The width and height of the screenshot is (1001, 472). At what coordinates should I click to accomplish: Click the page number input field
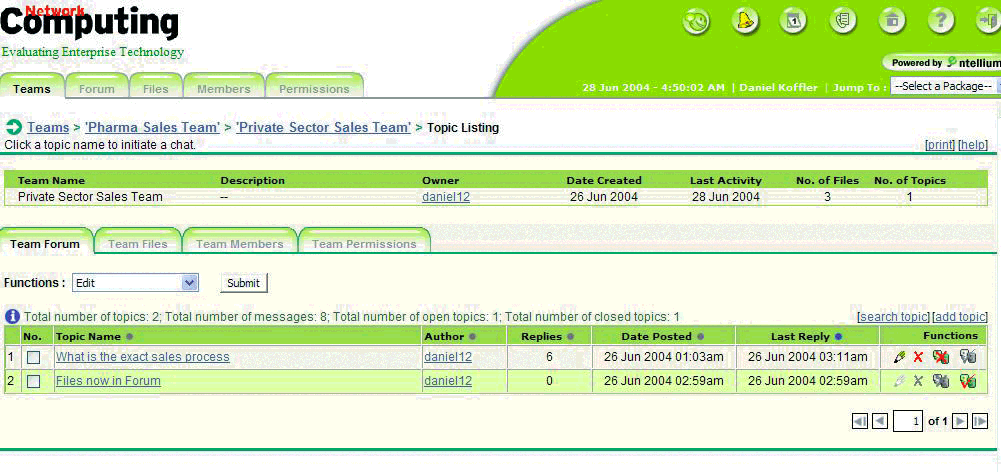tap(908, 422)
